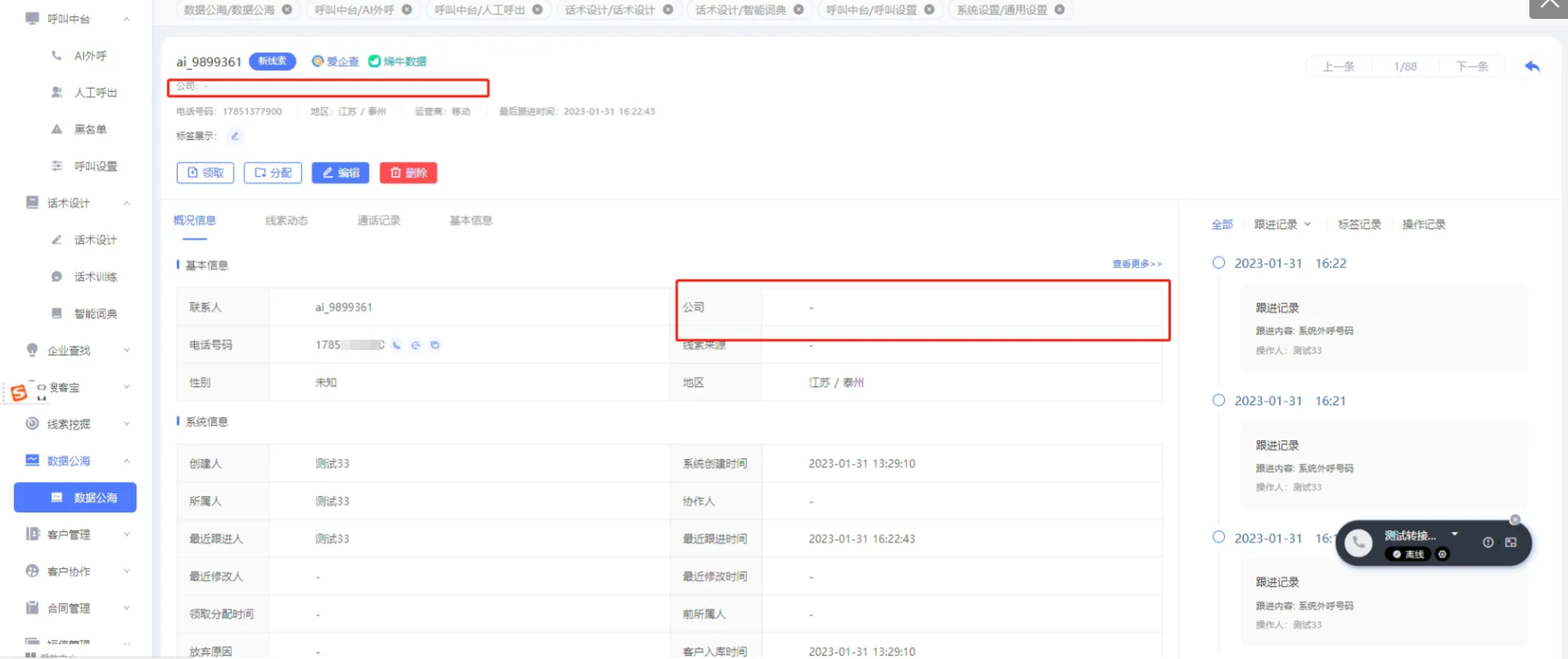
Task: Select the timeline circle for 2023-01-31 16:21
Action: 1218,400
